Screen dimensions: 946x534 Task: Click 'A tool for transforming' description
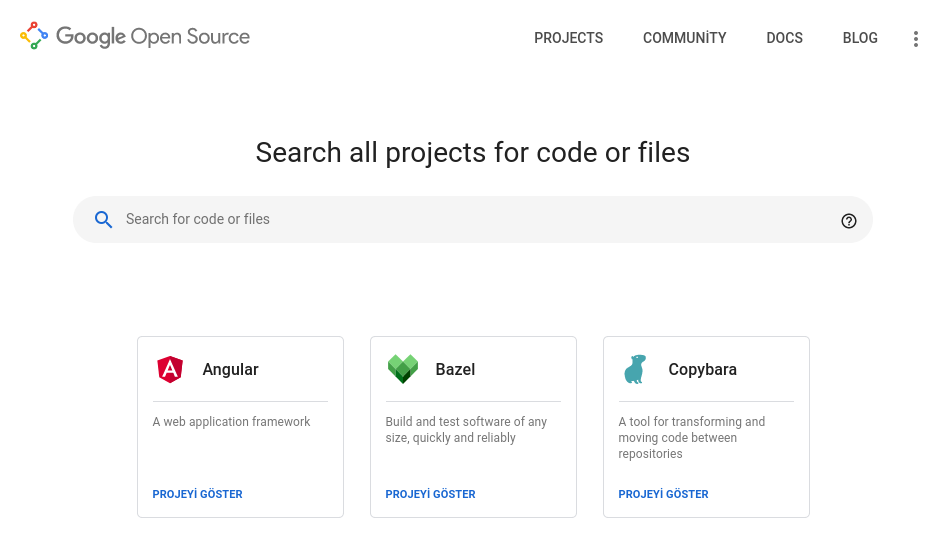coord(691,437)
